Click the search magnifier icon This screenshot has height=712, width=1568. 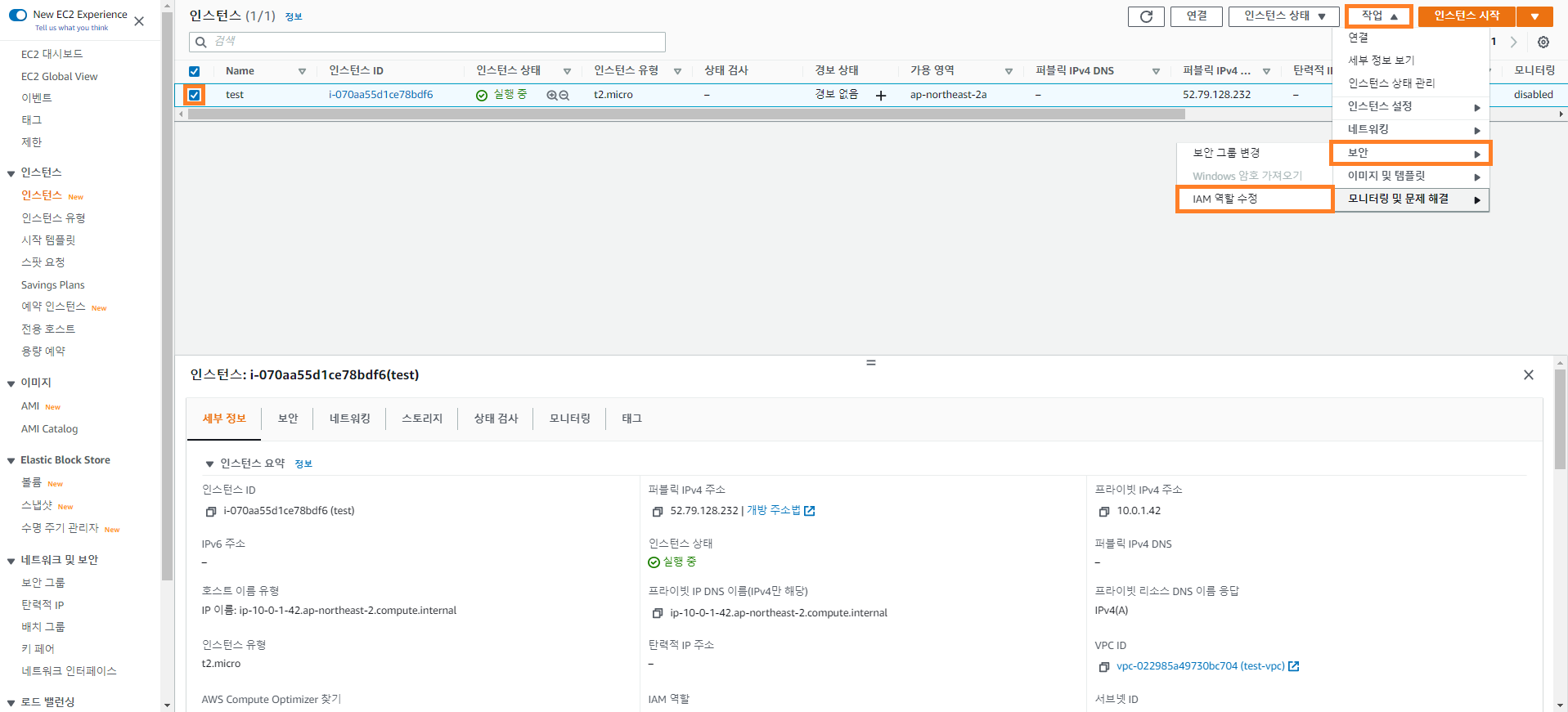click(201, 42)
